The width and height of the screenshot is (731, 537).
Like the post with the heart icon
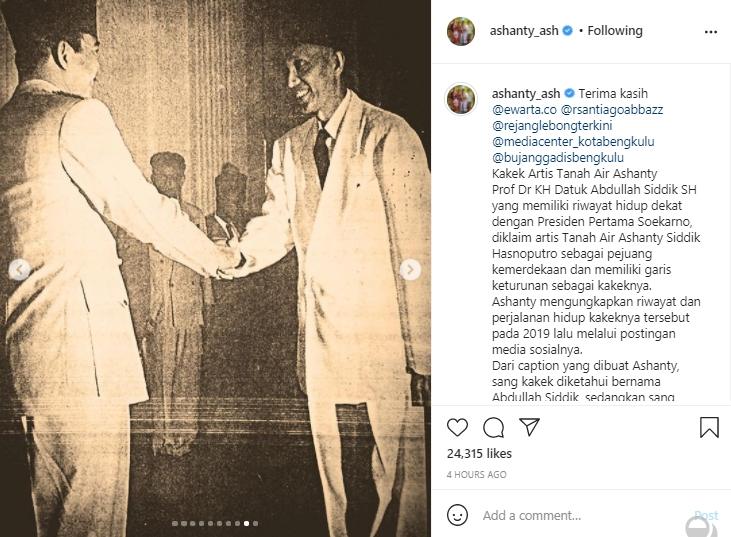click(x=457, y=427)
